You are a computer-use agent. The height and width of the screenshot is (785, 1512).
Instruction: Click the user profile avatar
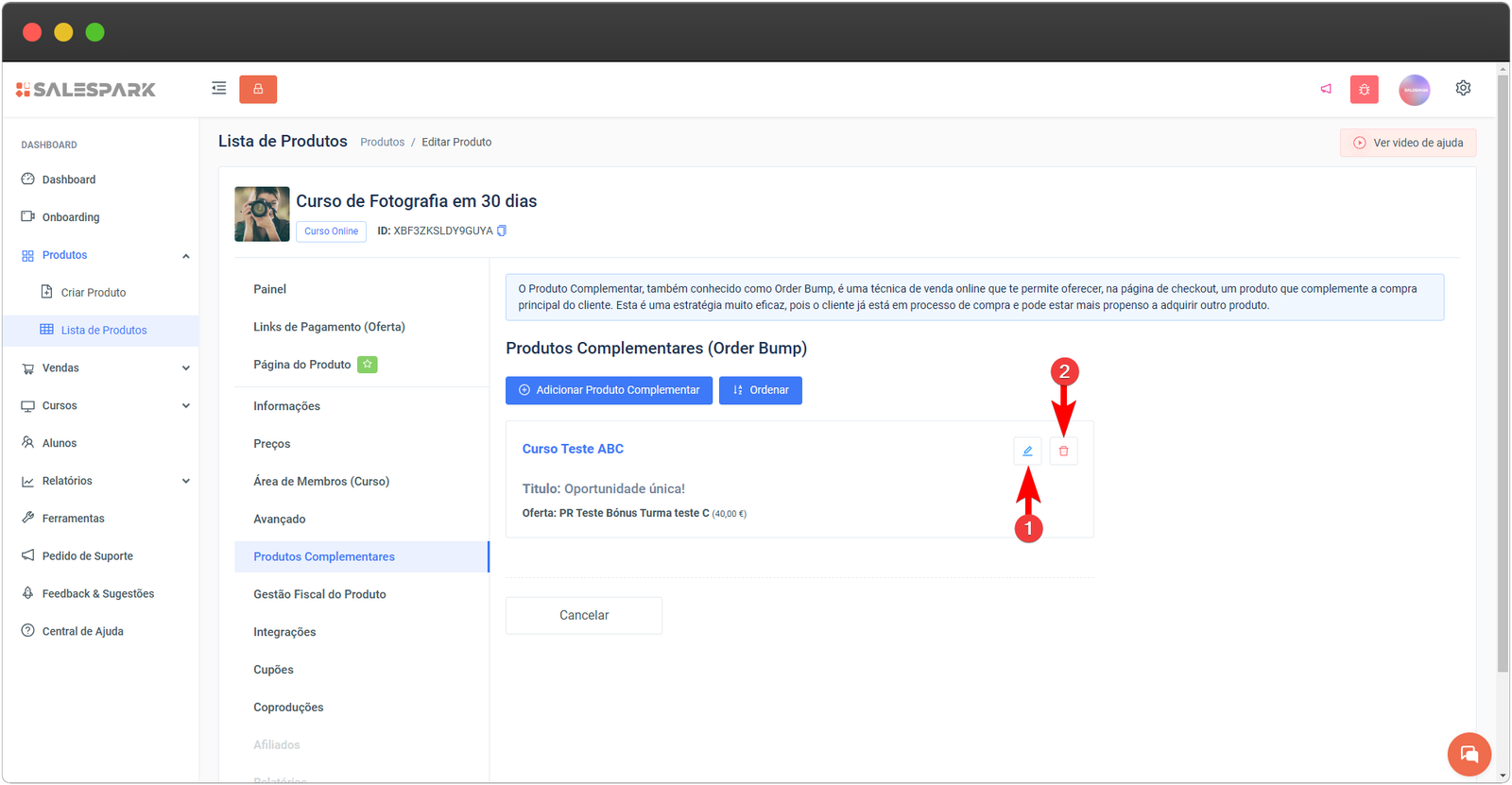(1414, 90)
